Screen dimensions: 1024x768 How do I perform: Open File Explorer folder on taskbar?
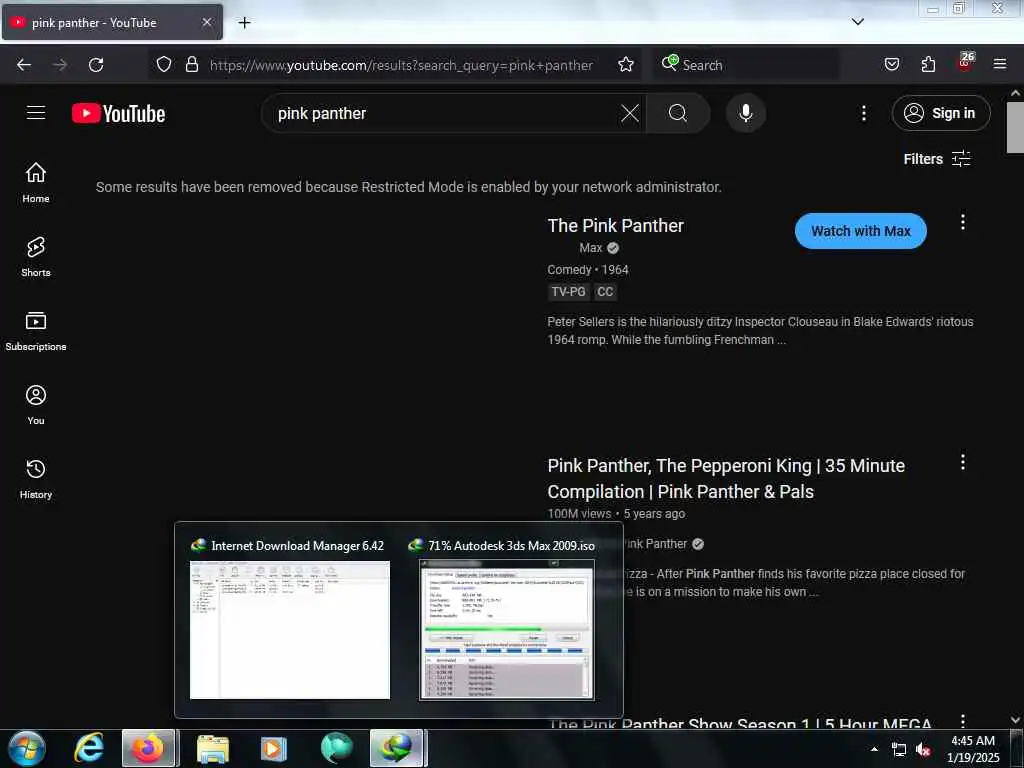(x=212, y=748)
